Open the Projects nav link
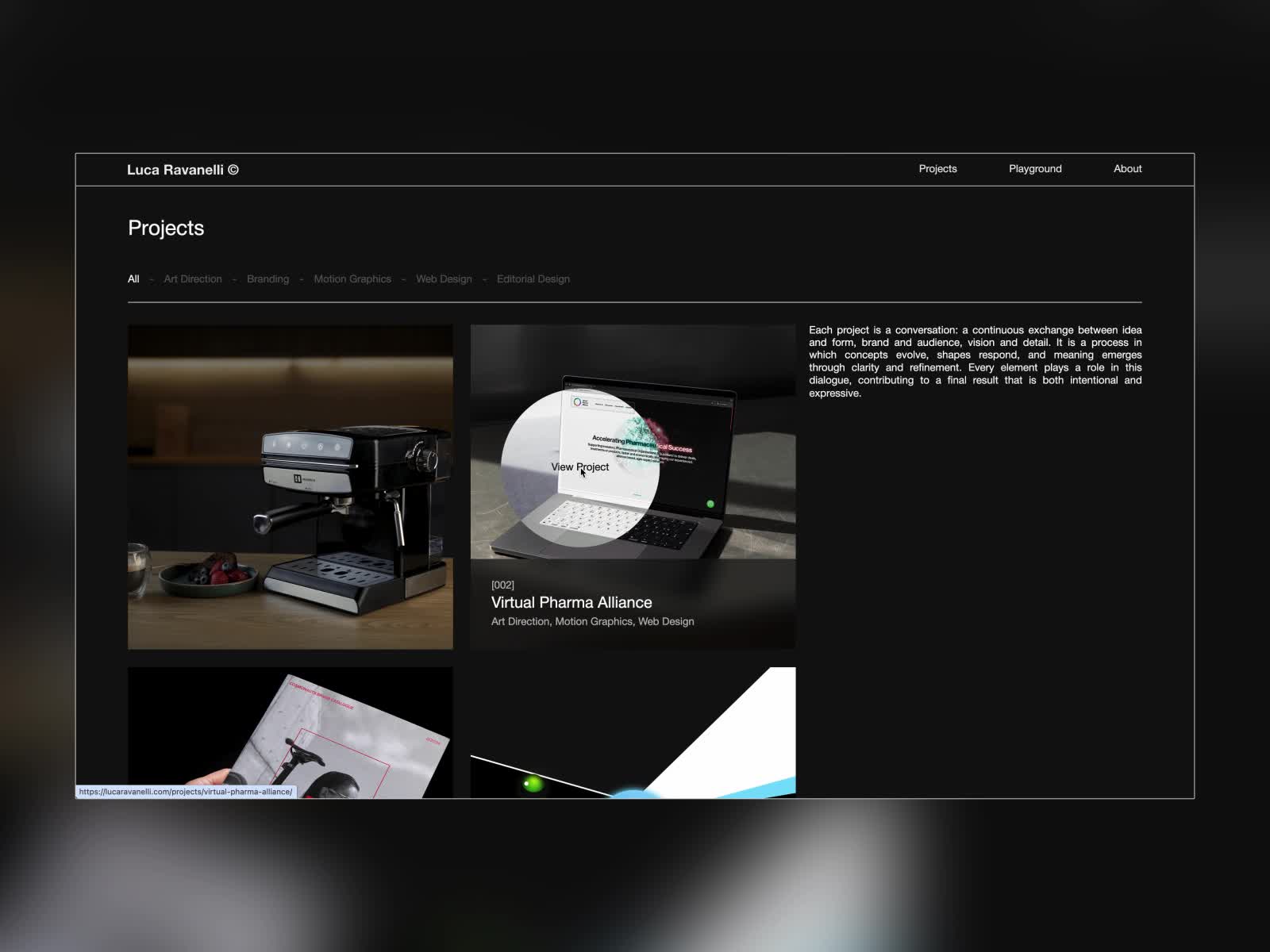1270x952 pixels. coord(937,169)
